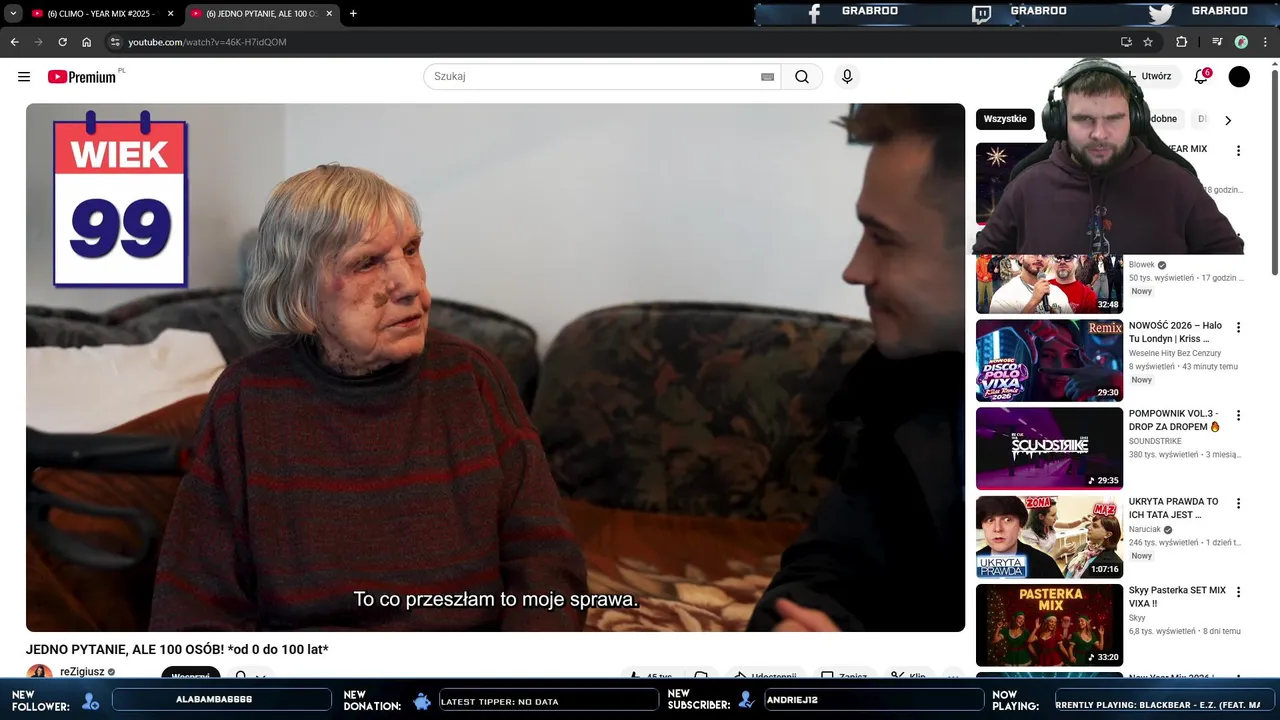Screen dimensions: 1280x720
Task: Bookmark this page with the star
Action: click(x=1148, y=42)
